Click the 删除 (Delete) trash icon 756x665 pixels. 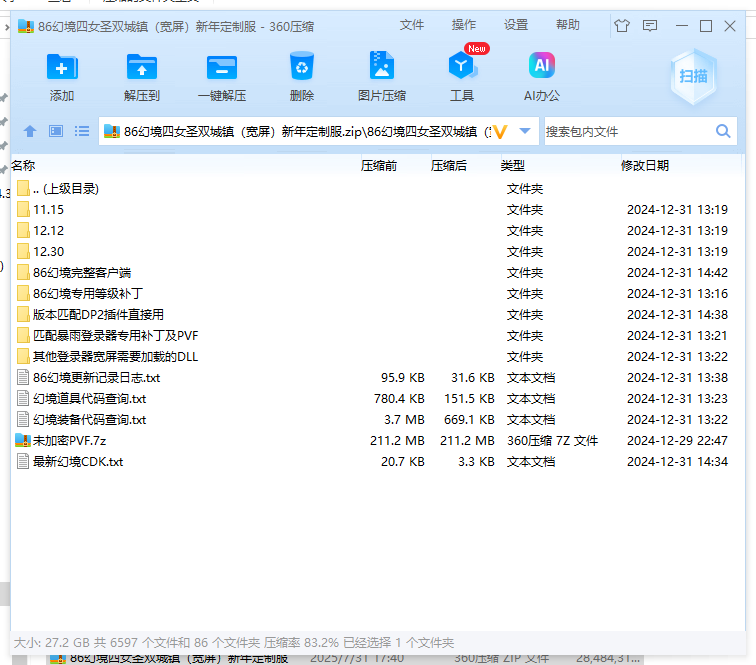[302, 66]
